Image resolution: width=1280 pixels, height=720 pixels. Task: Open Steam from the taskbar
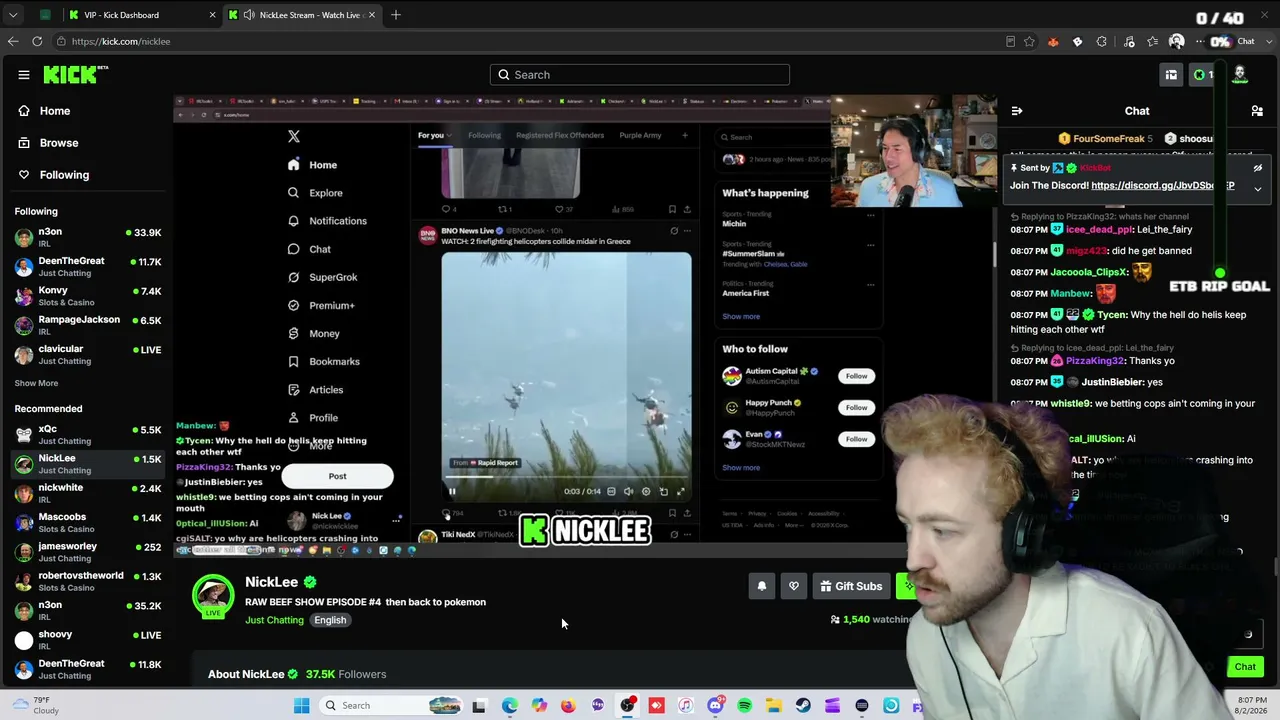click(x=803, y=706)
